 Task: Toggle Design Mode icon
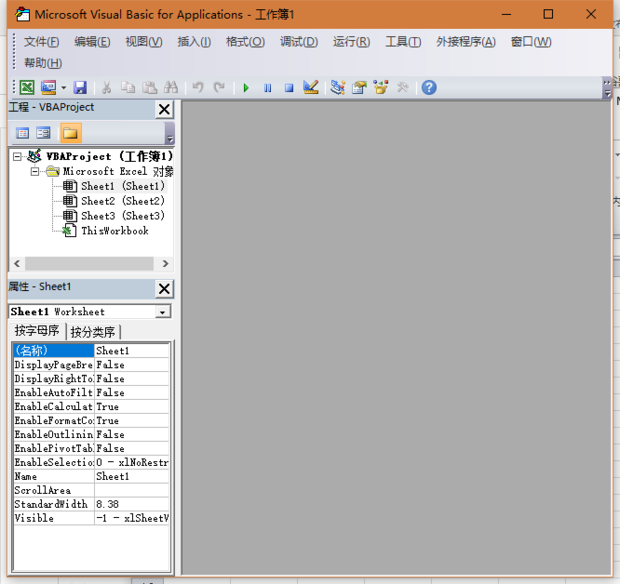pyautogui.click(x=311, y=88)
